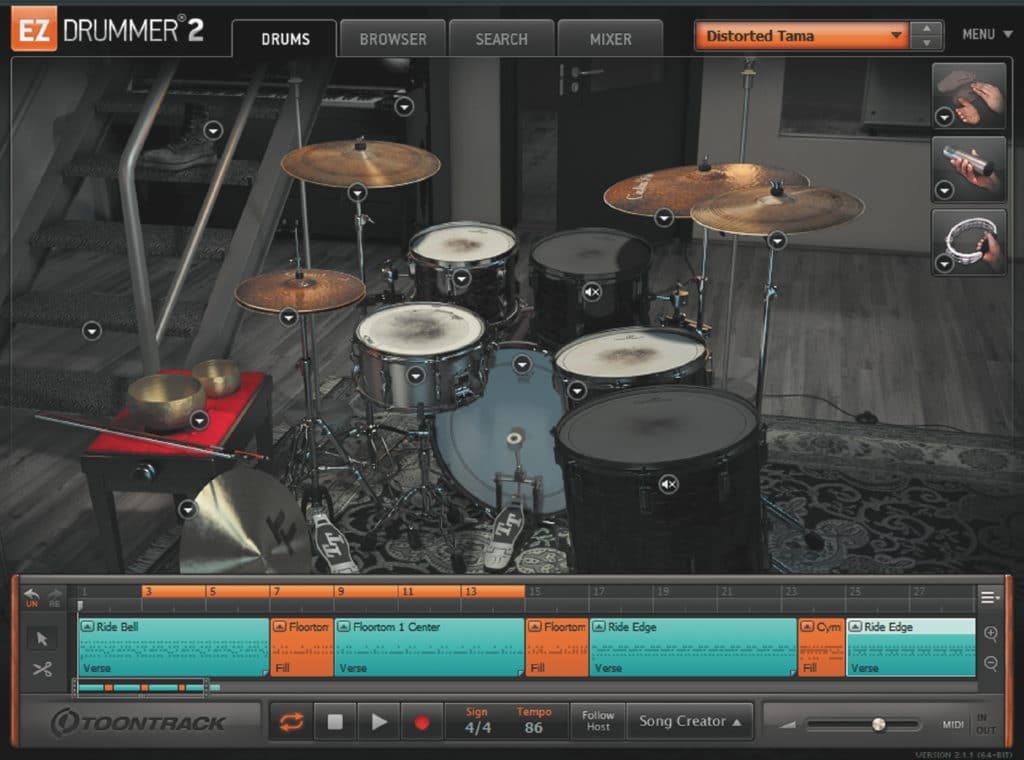Click the EZ logo badge
The image size is (1024, 760).
tap(34, 29)
